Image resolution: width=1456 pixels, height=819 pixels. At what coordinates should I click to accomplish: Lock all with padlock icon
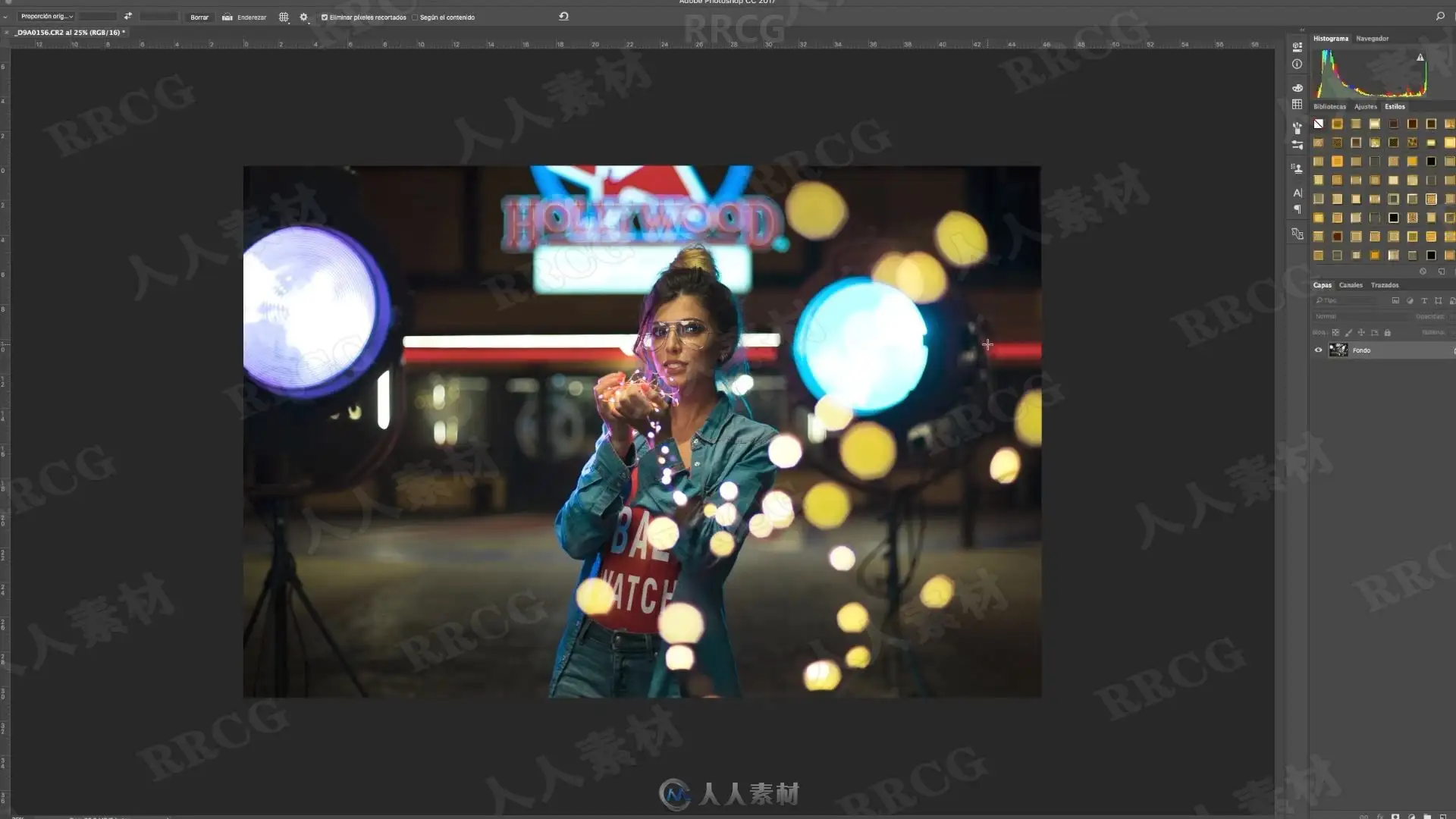(1387, 333)
